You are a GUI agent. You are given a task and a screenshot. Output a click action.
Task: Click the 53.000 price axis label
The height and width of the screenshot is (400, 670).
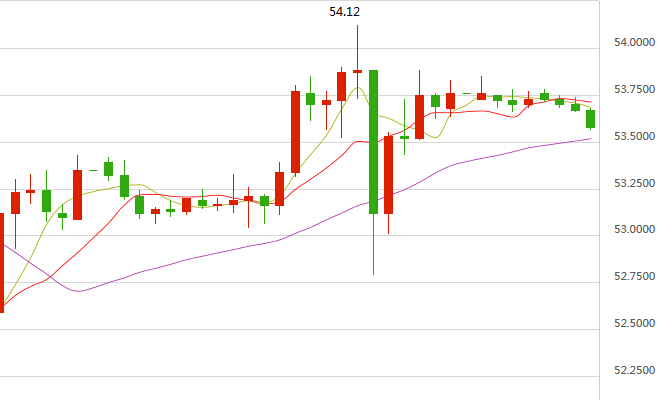point(636,230)
